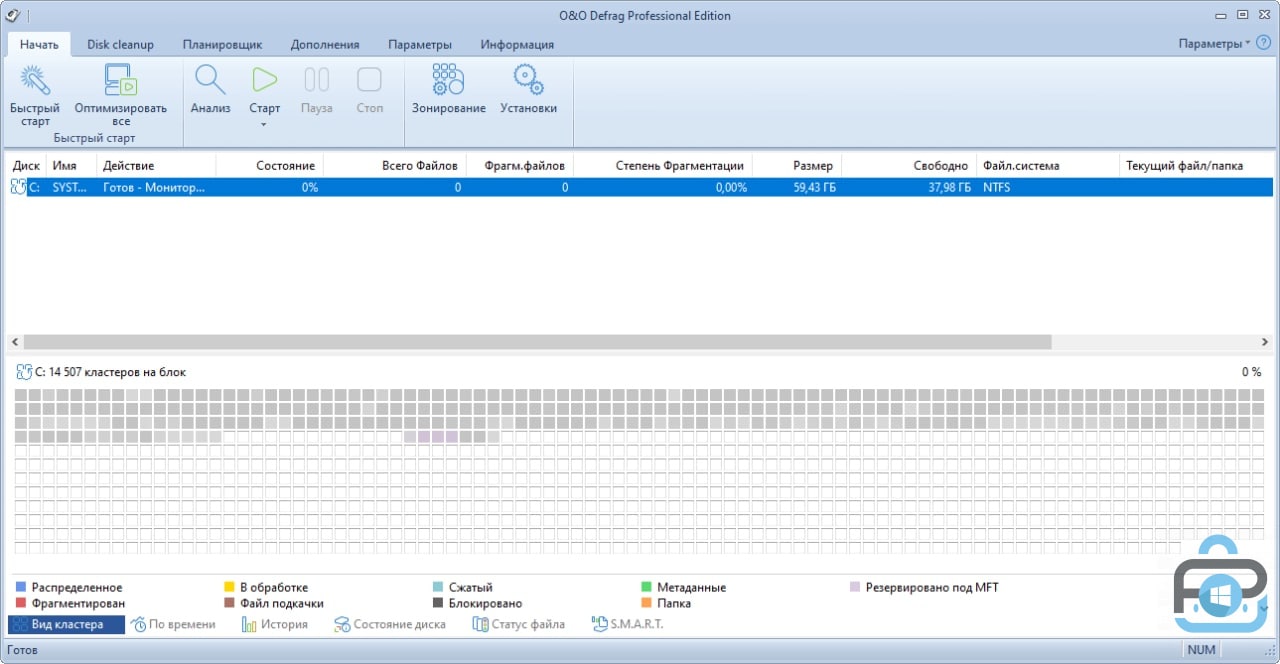Open Установки gear icon

click(x=528, y=80)
